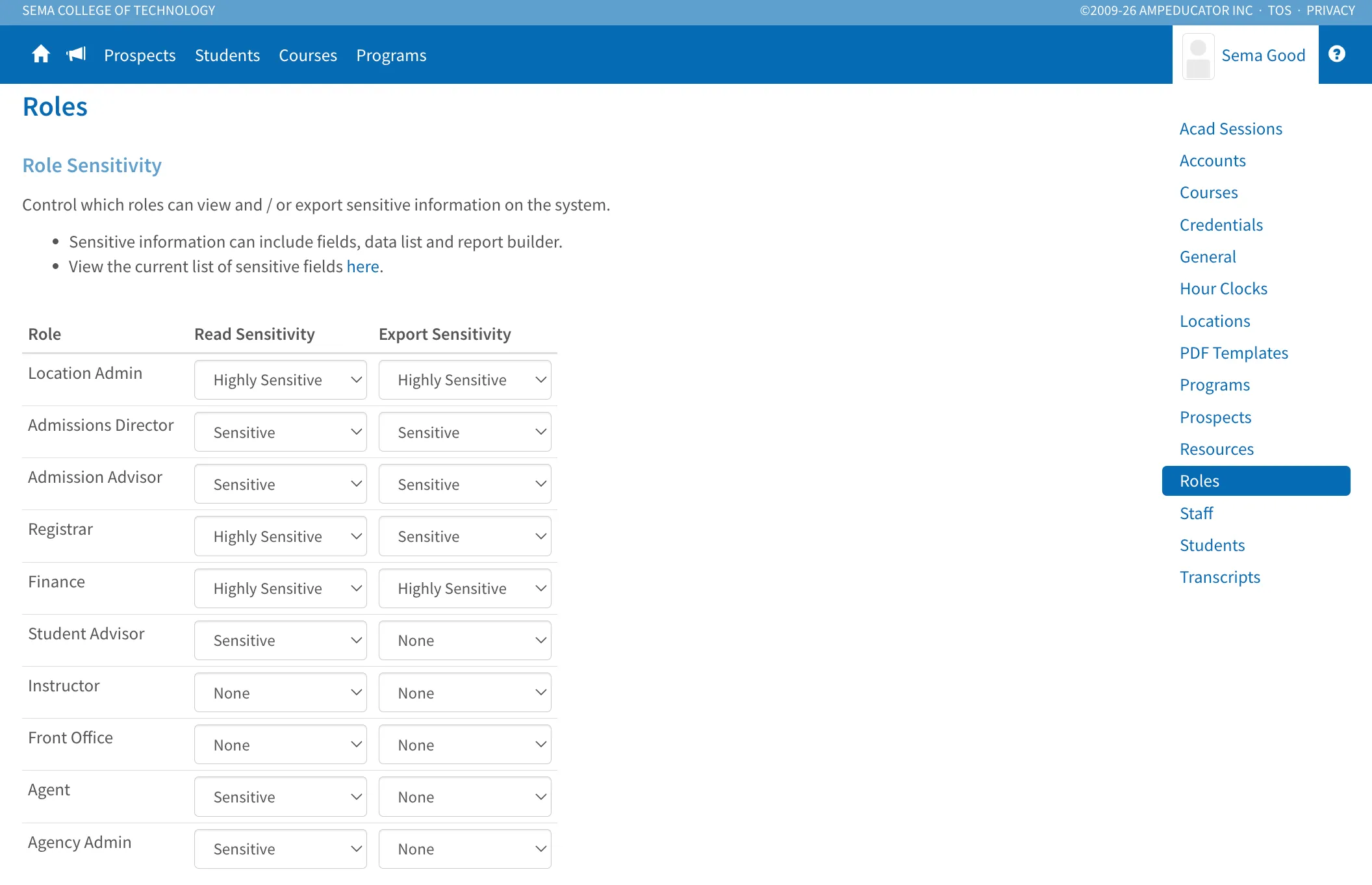Open Resources in sidebar
Image resolution: width=1372 pixels, height=885 pixels.
[x=1216, y=449]
